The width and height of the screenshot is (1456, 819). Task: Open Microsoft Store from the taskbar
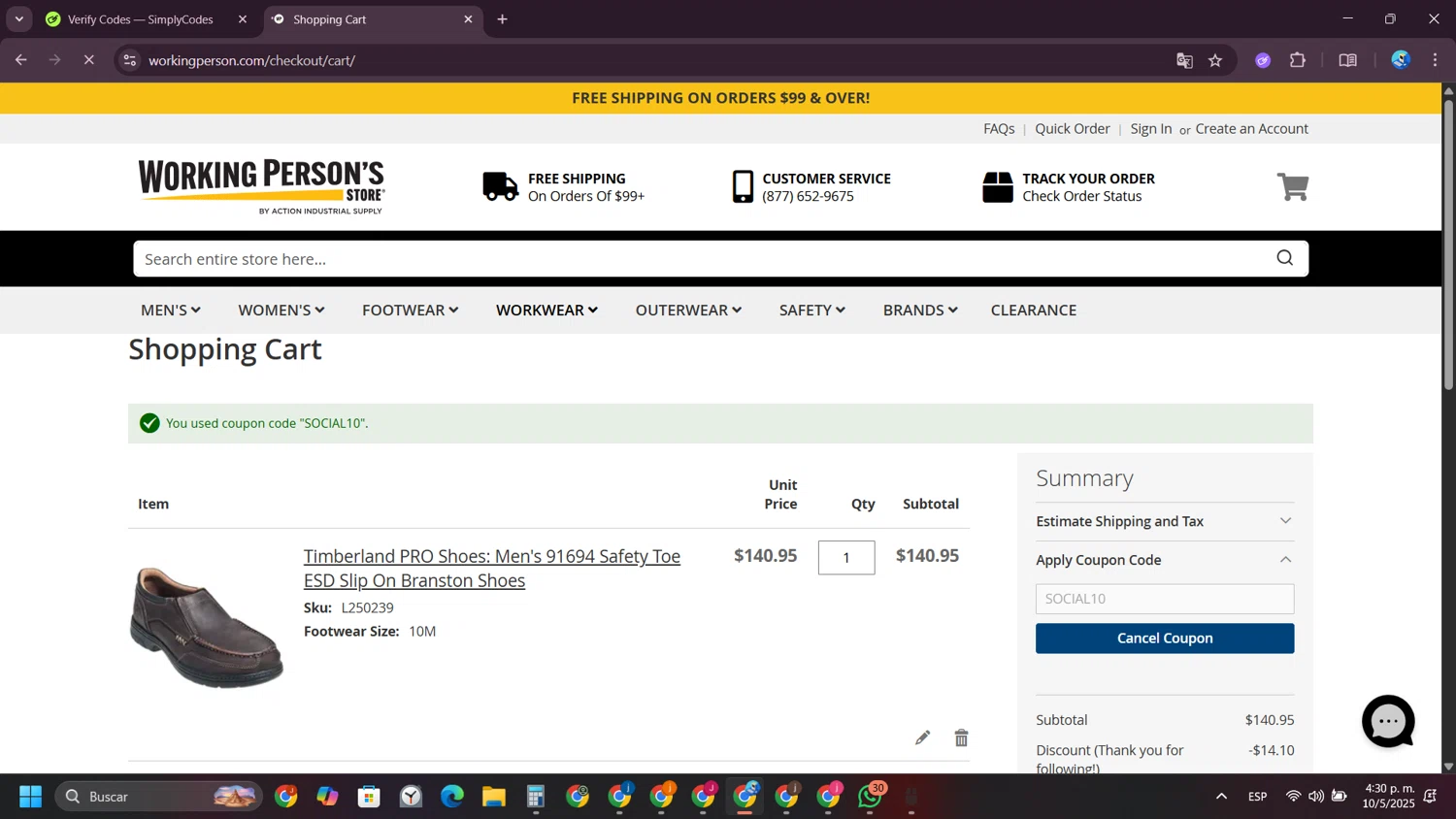tap(369, 797)
